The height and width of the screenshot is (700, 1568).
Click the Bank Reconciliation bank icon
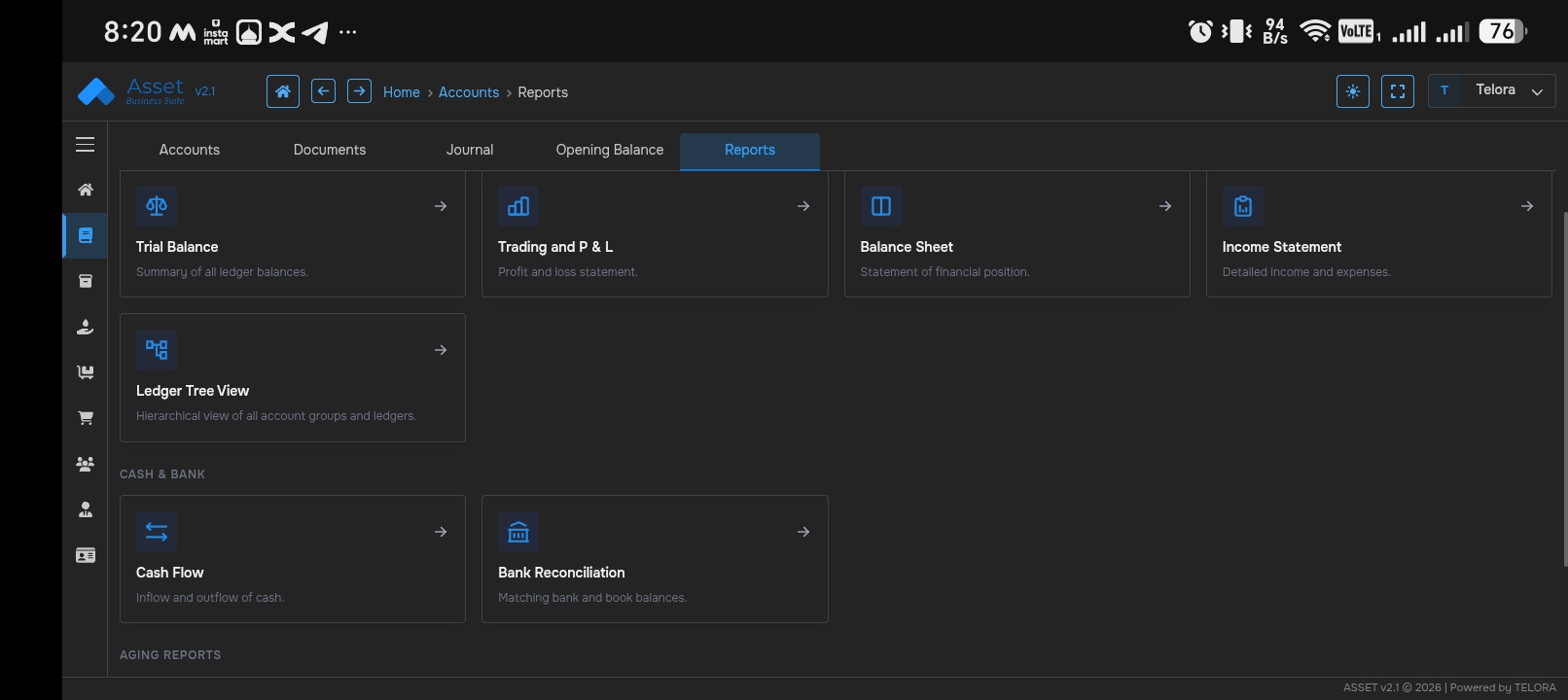pos(518,532)
